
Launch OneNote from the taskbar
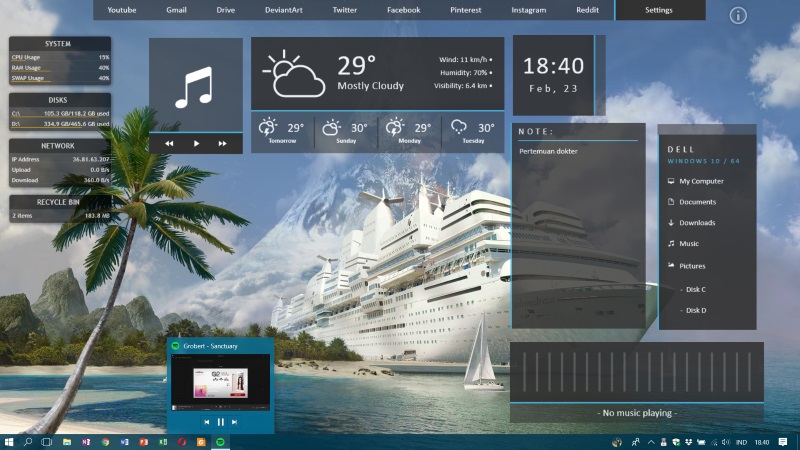click(86, 442)
